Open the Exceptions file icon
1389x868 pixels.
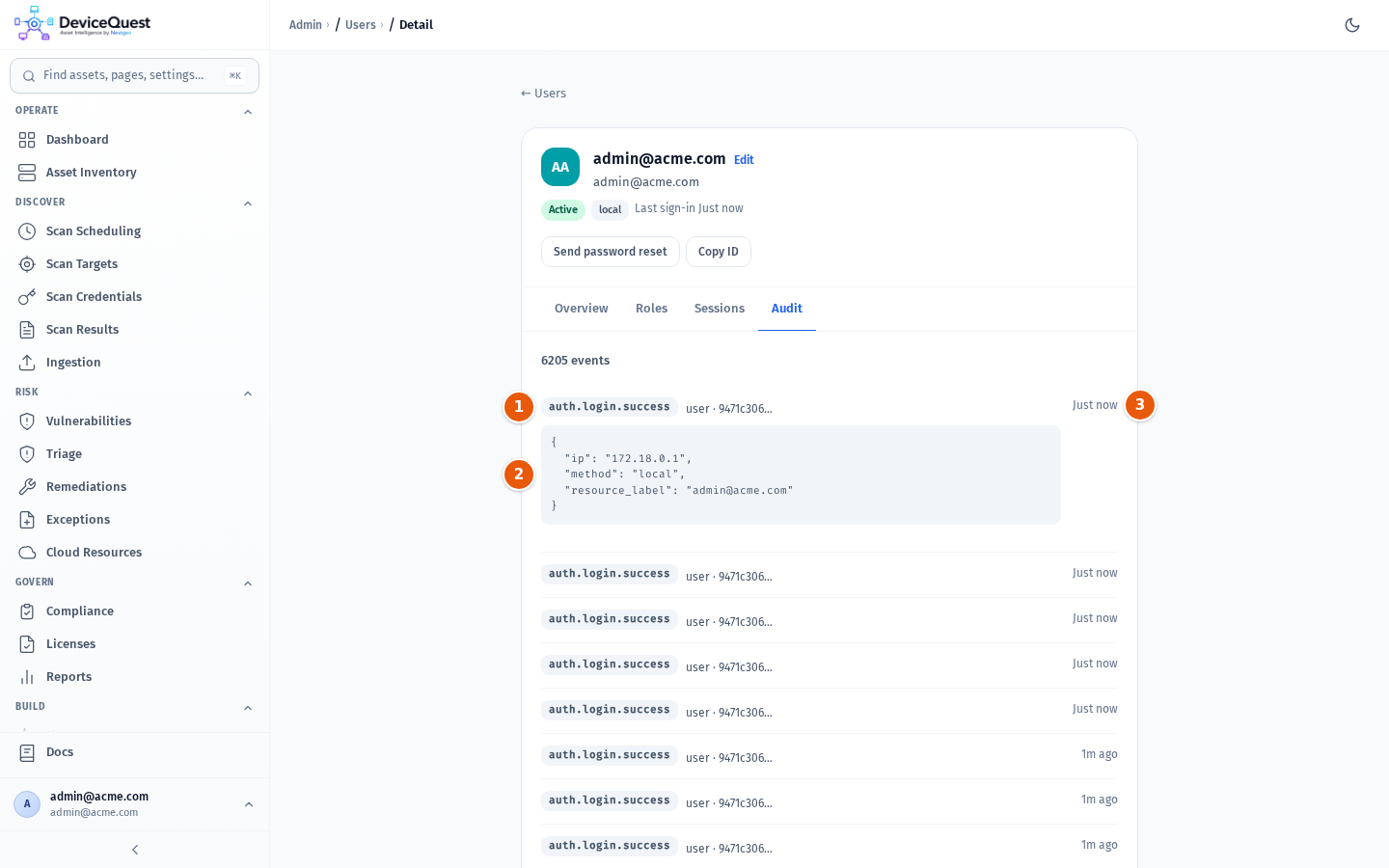tap(27, 520)
